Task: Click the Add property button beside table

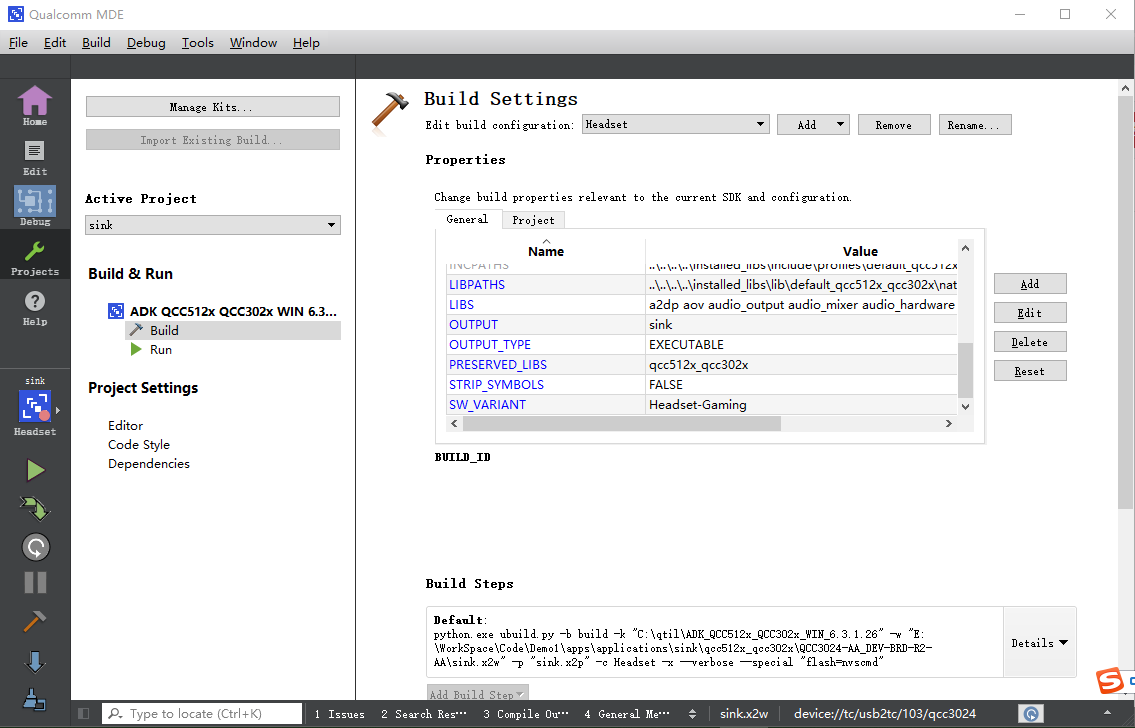Action: 1030,284
